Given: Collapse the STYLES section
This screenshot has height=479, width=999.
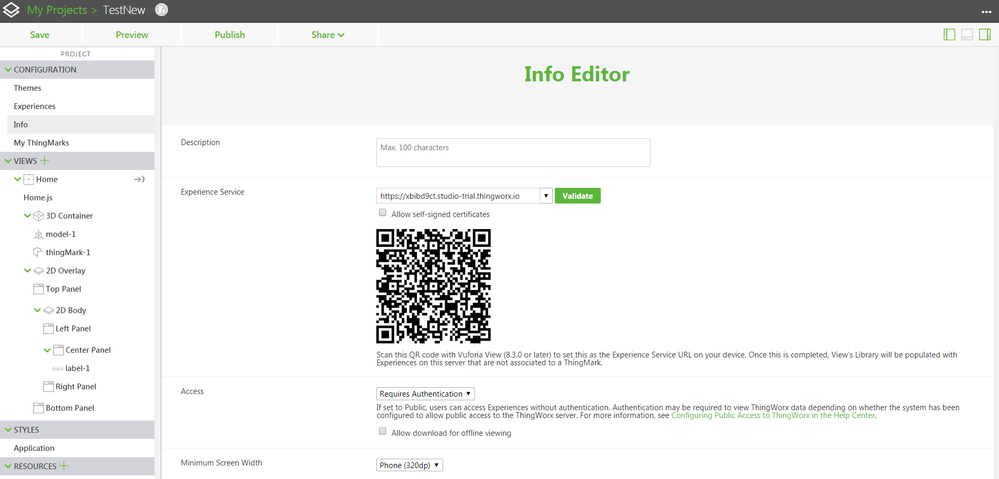Looking at the screenshot, I should pos(8,429).
